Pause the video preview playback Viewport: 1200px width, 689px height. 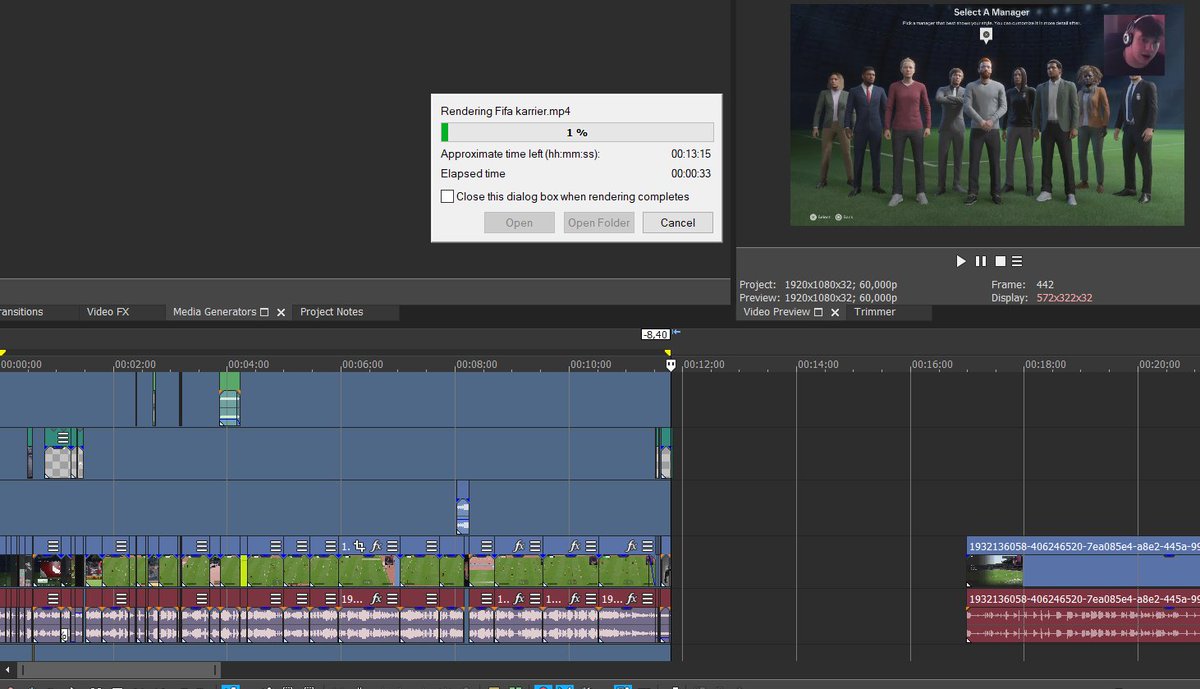pyautogui.click(x=980, y=261)
